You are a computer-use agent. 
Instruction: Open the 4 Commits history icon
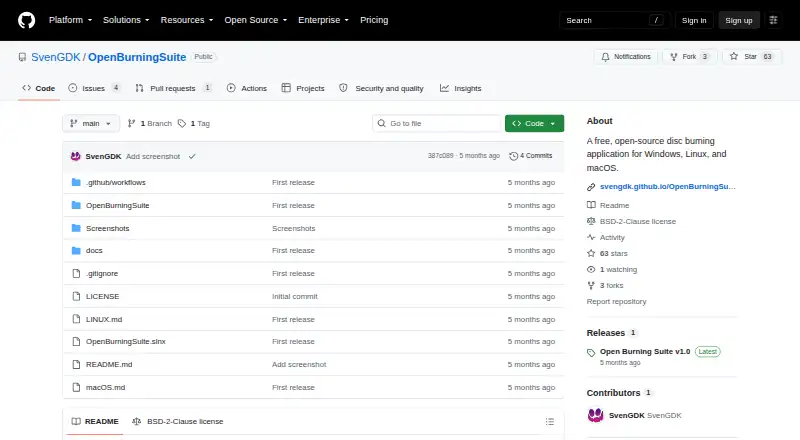pyautogui.click(x=514, y=156)
